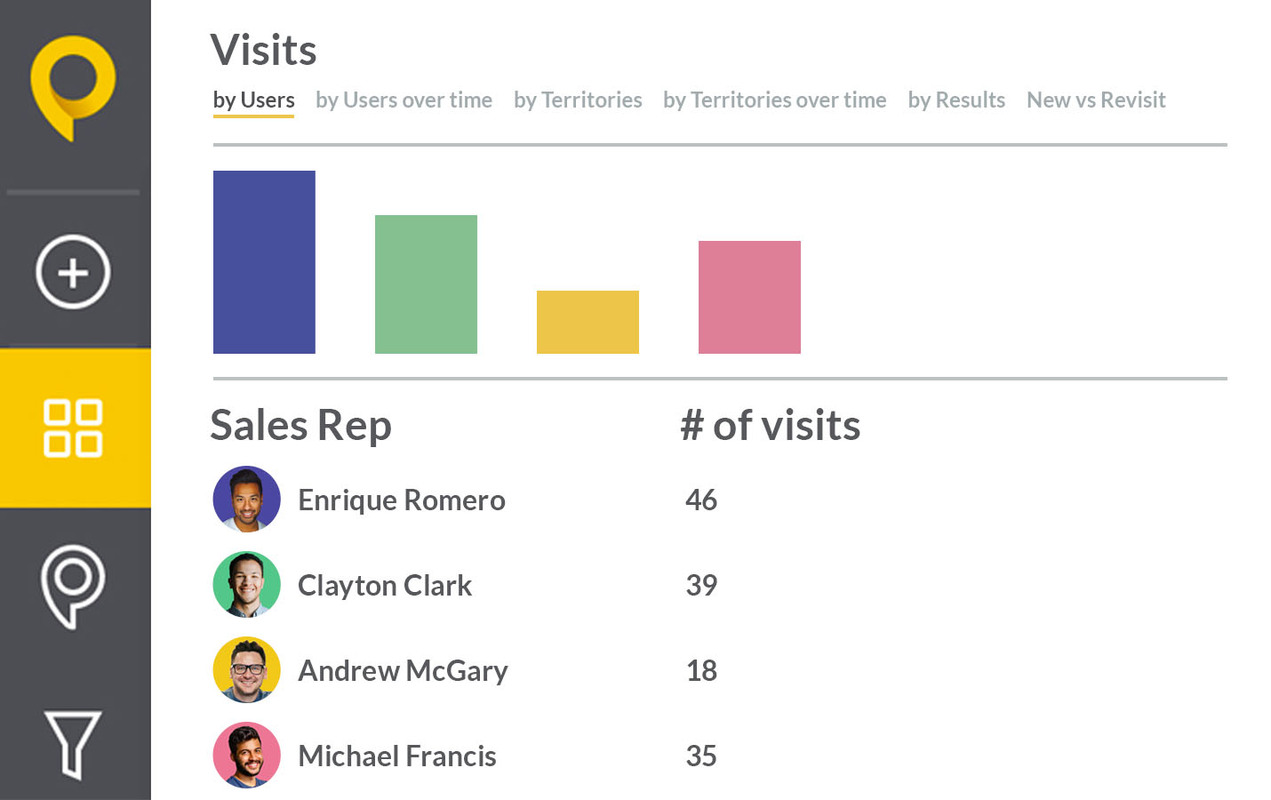Click the yellow location pin logo
Viewport: 1271px width, 800px height.
click(x=75, y=88)
